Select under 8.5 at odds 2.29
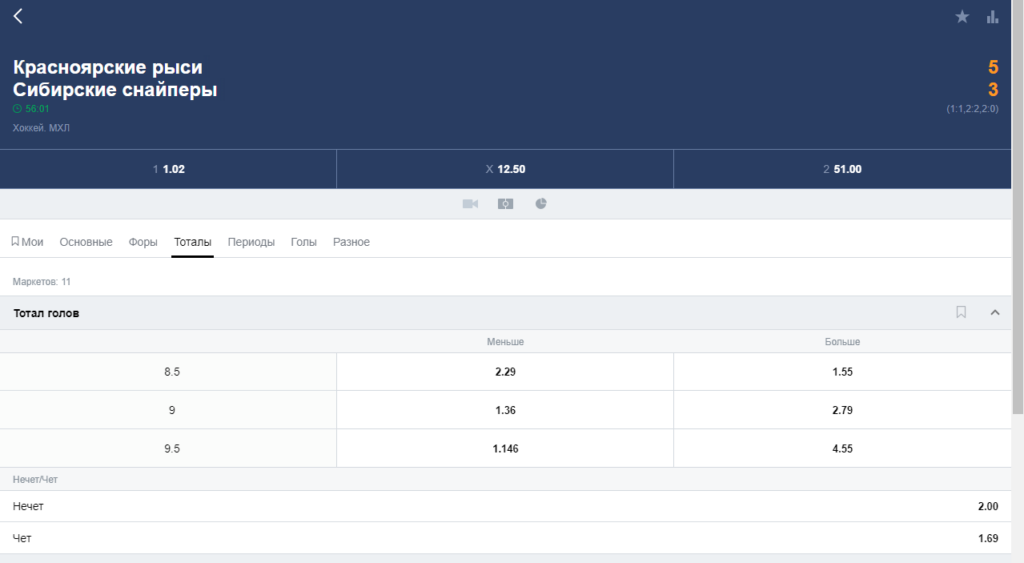 point(505,372)
